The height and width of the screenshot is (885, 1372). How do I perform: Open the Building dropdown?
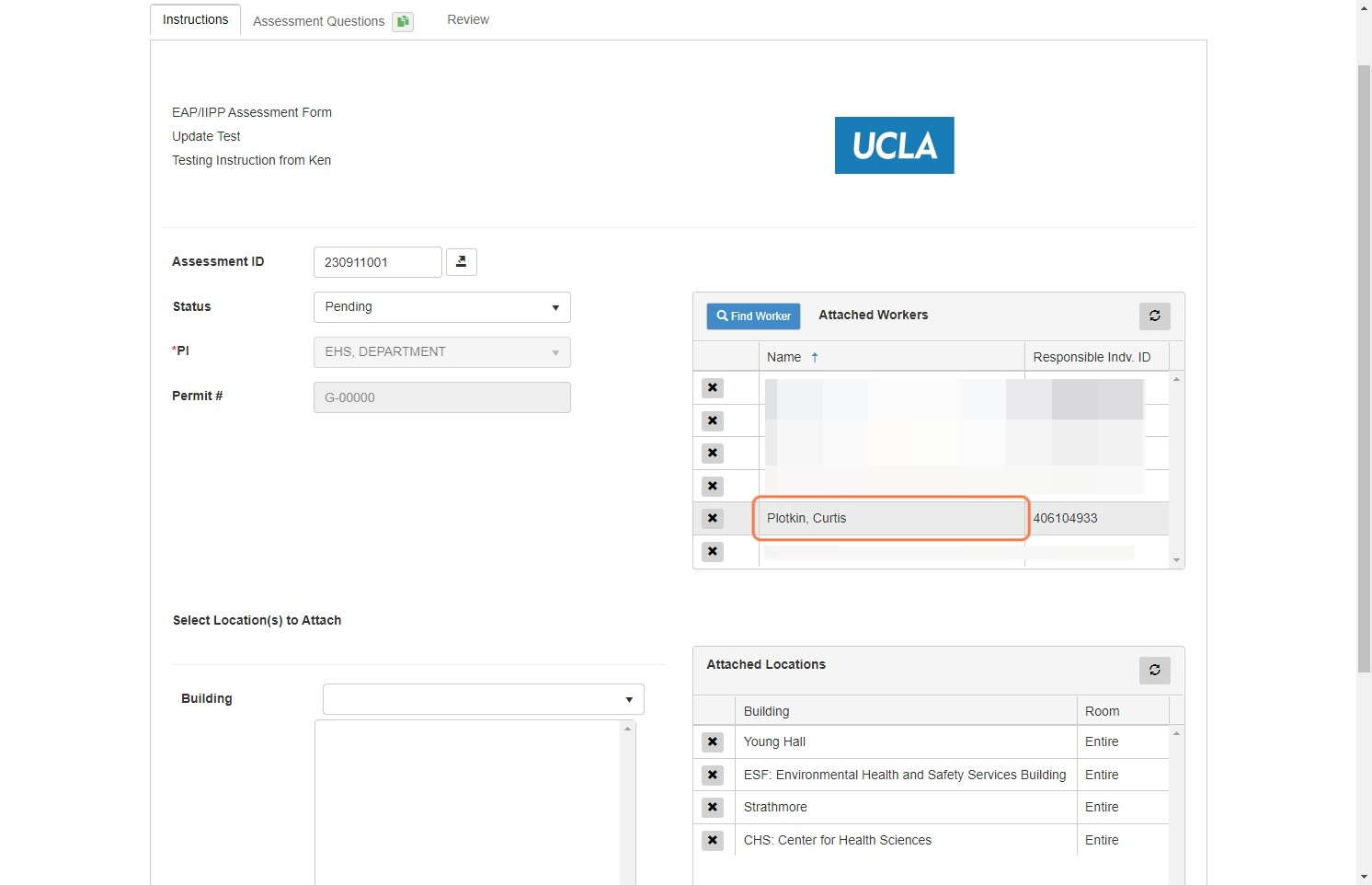point(484,699)
